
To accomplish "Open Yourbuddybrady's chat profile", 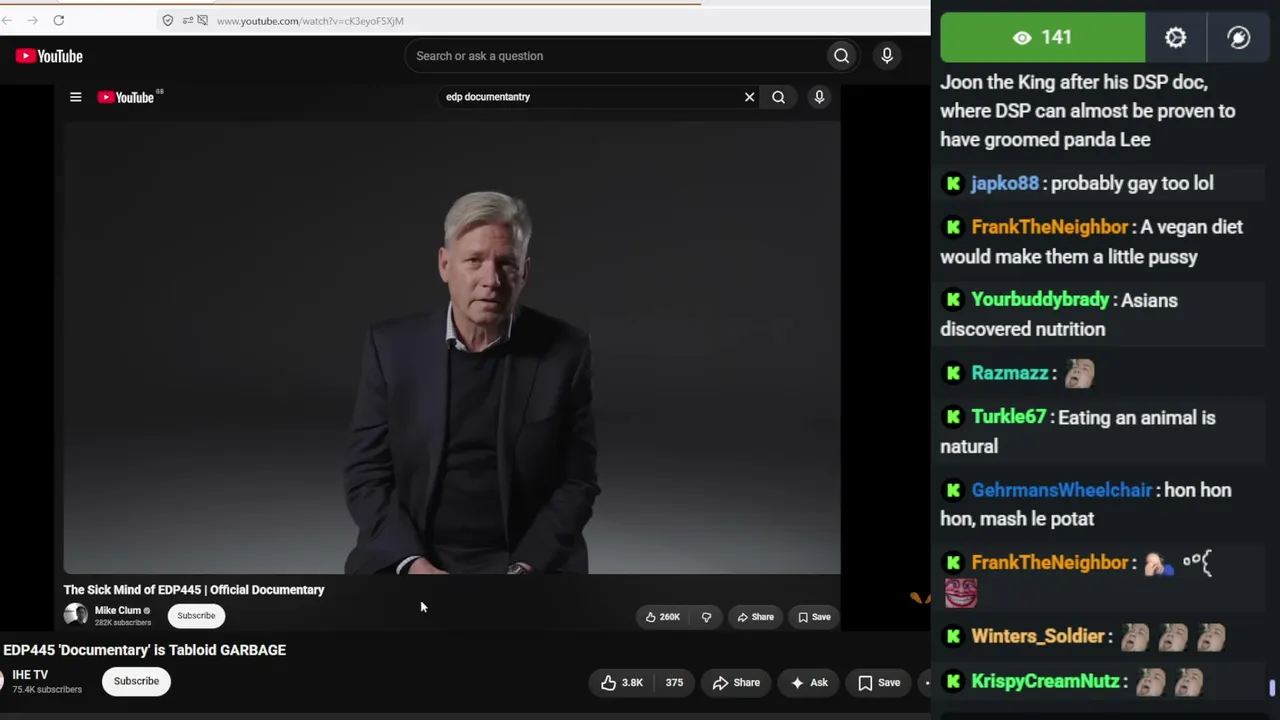I will (x=1040, y=300).
